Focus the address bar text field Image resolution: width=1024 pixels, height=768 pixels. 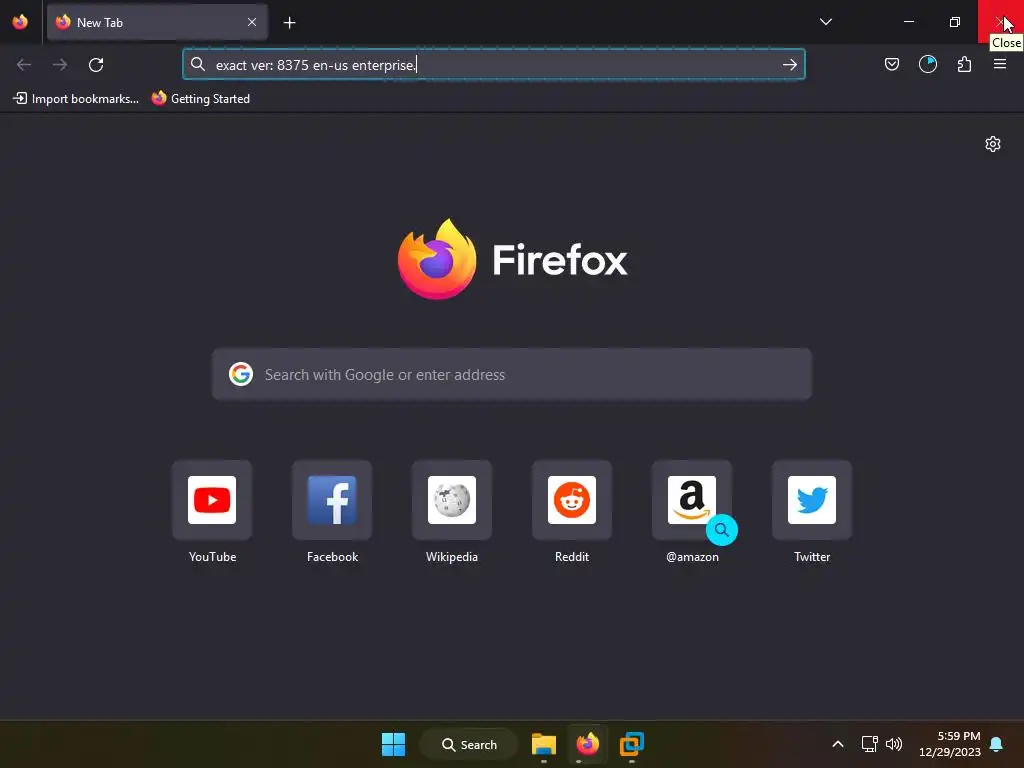click(493, 65)
